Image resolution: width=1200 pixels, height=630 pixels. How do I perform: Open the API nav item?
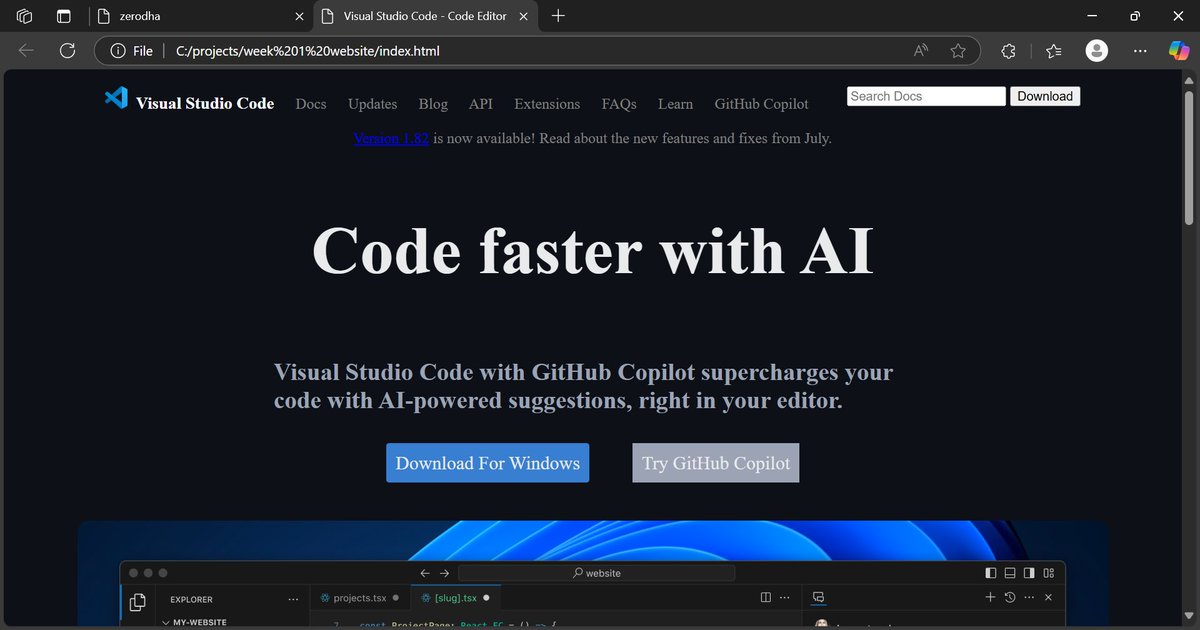[x=481, y=104]
